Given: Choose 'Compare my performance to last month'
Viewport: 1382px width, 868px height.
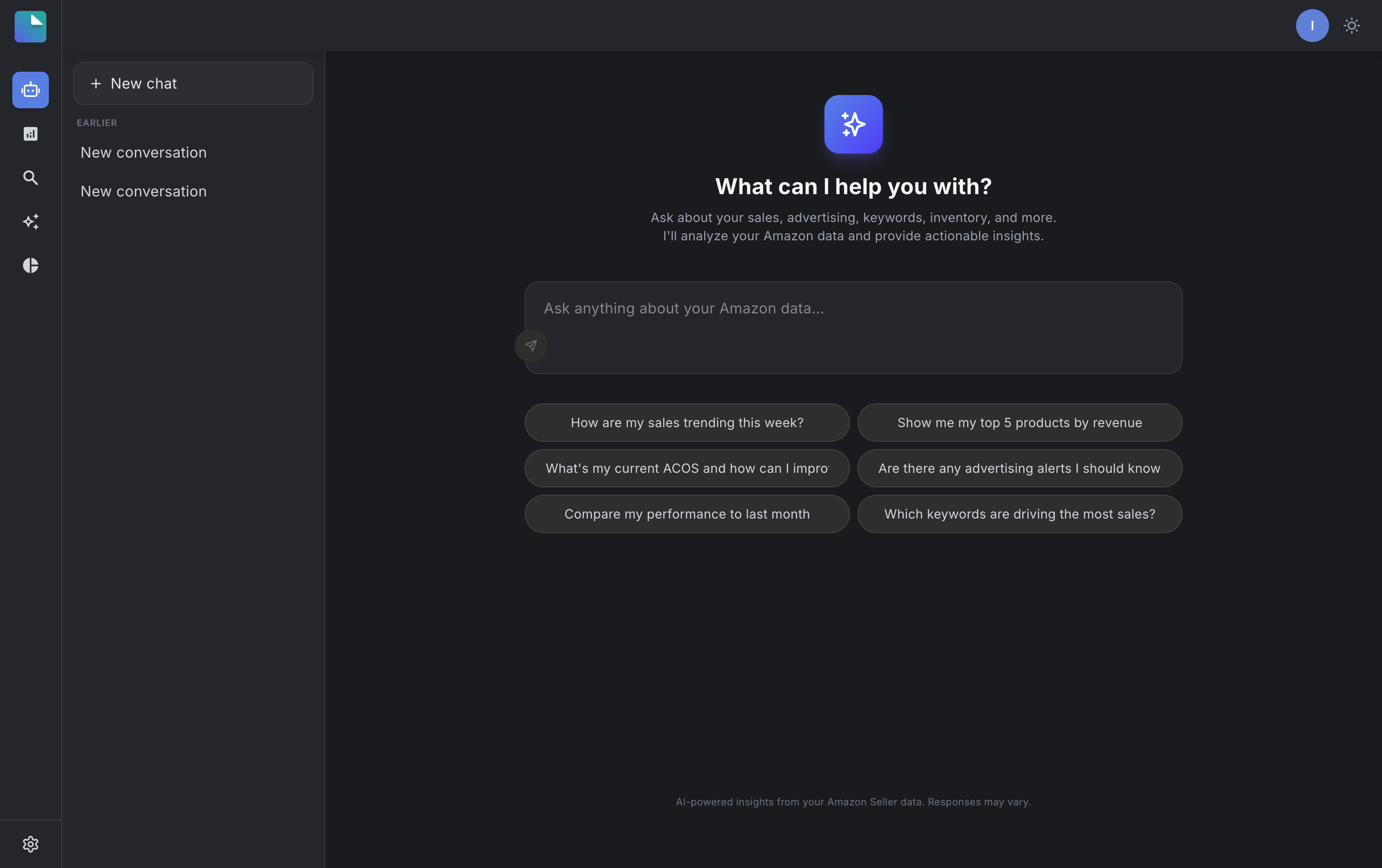Looking at the screenshot, I should [687, 514].
